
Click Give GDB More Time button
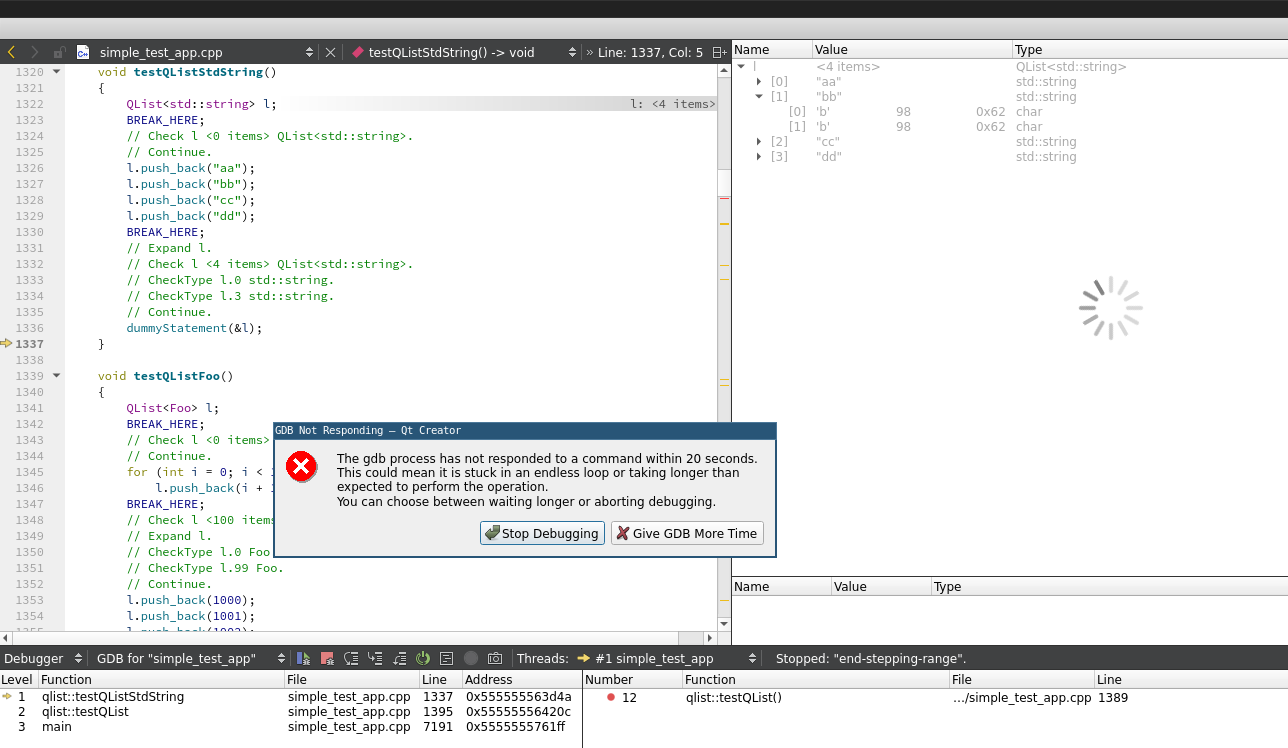(686, 533)
